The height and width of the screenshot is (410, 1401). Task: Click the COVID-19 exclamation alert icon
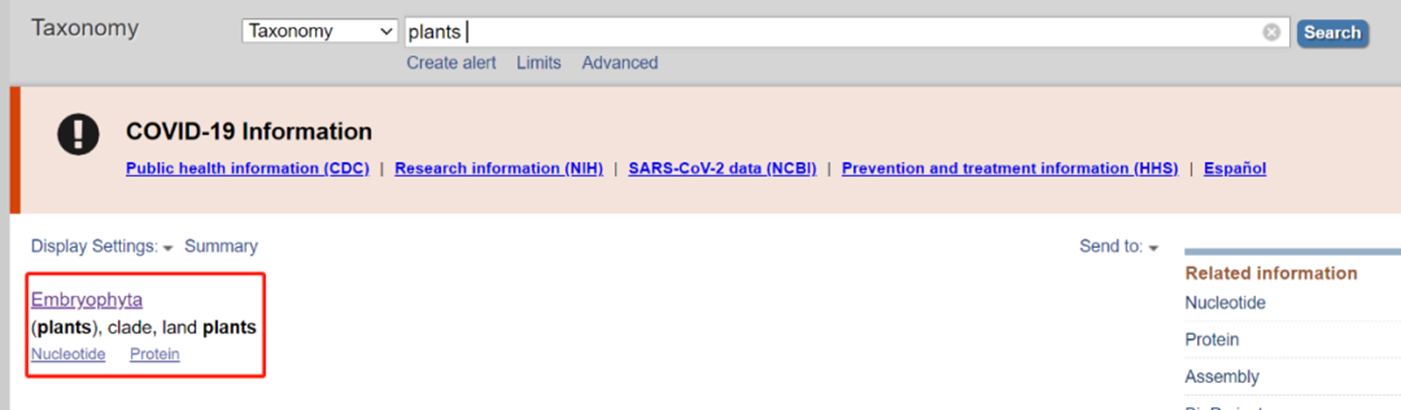point(78,133)
